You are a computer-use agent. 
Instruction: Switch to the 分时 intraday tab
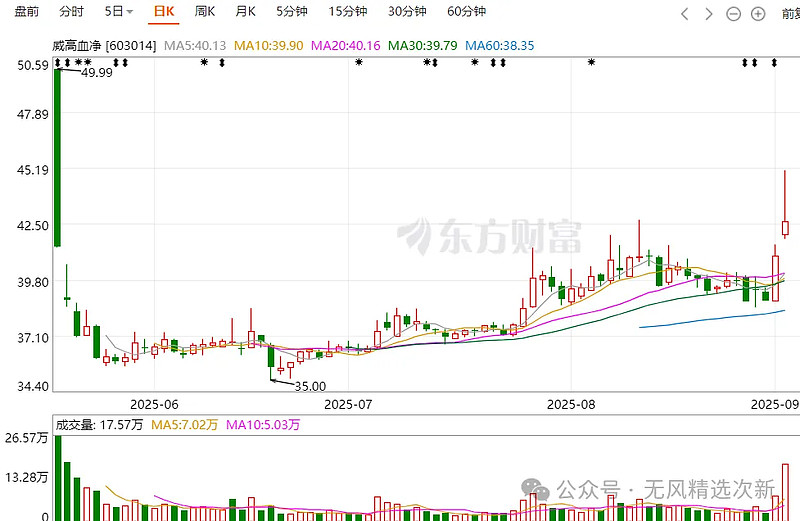click(x=72, y=12)
